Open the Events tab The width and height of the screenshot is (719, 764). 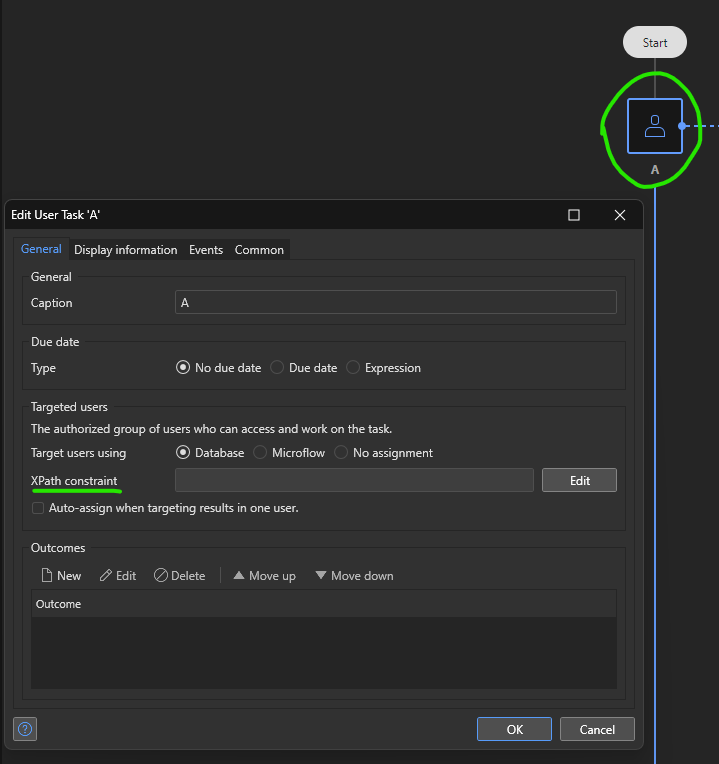[x=206, y=250]
